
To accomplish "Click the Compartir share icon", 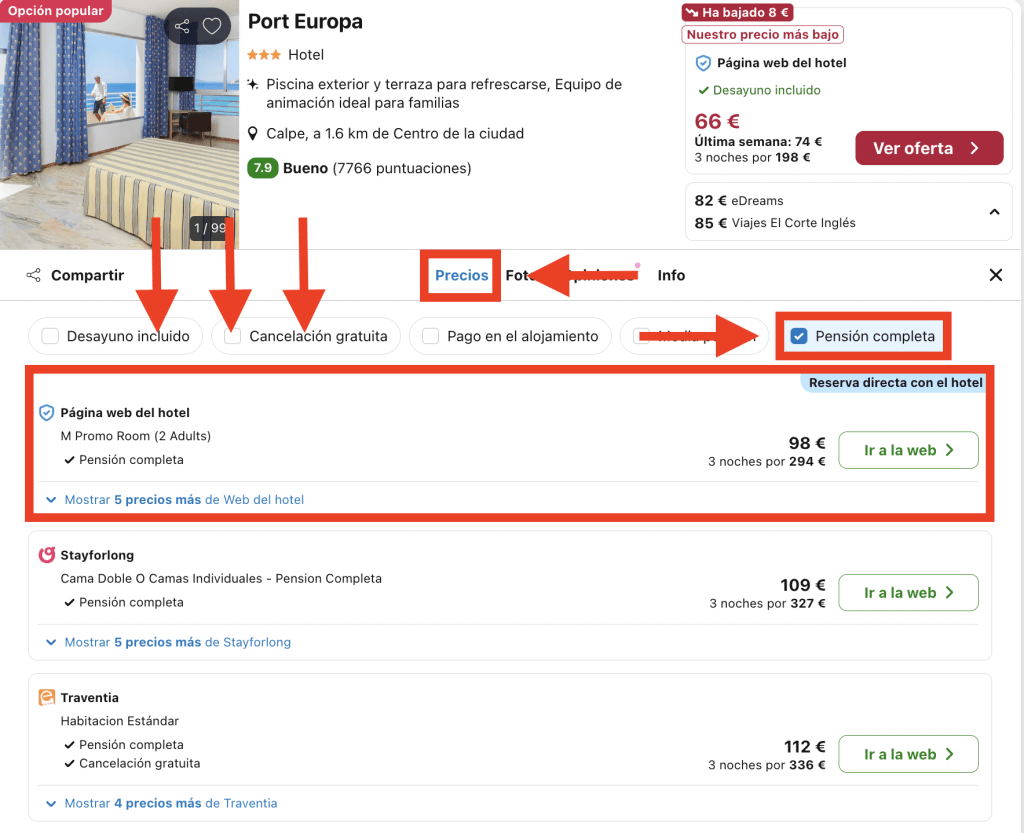I will [34, 275].
